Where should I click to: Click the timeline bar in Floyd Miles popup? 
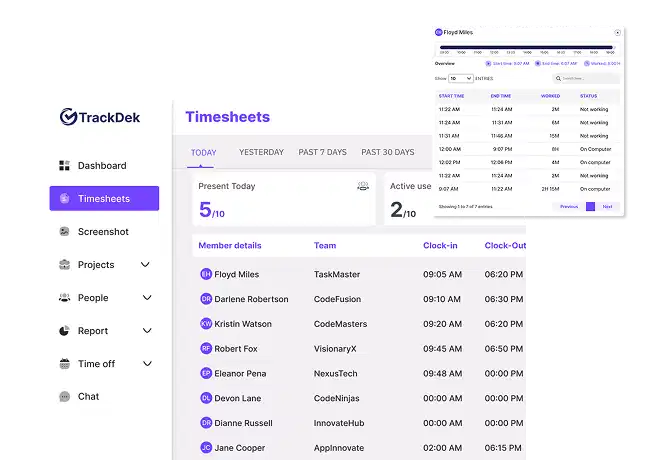527,47
